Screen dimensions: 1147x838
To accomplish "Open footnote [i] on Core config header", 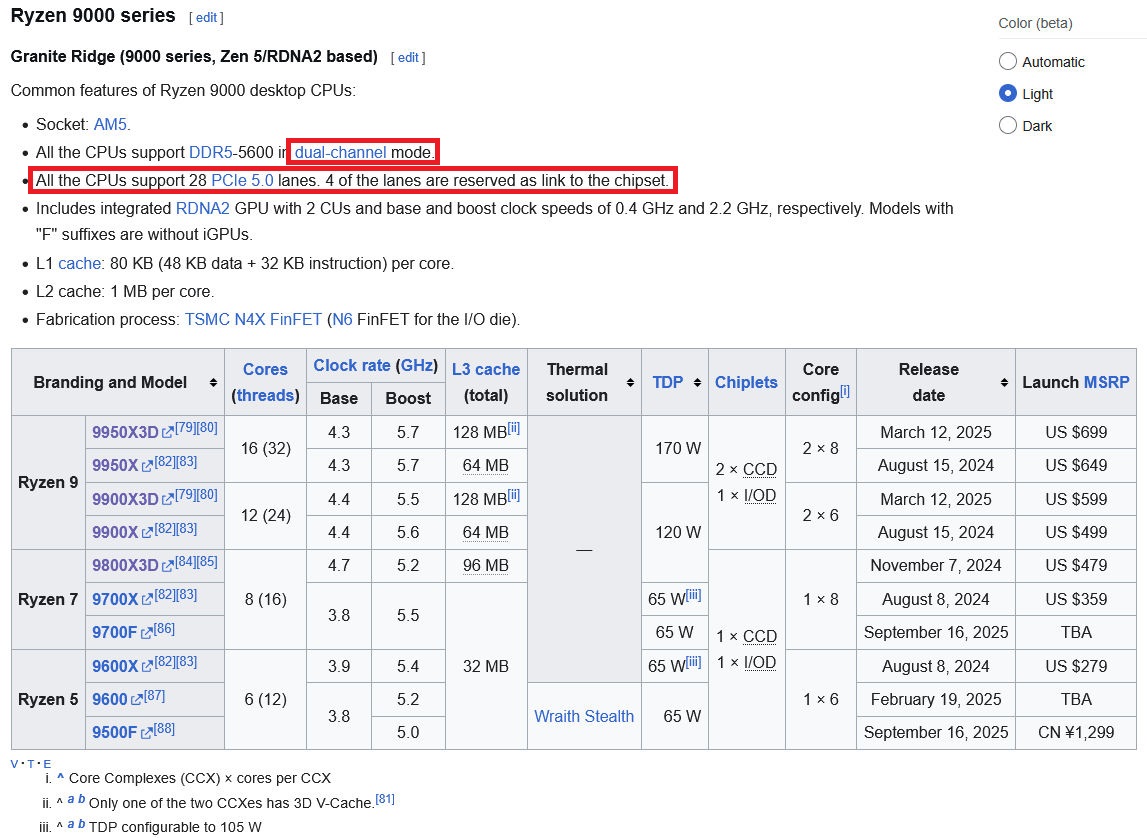I will (x=845, y=390).
